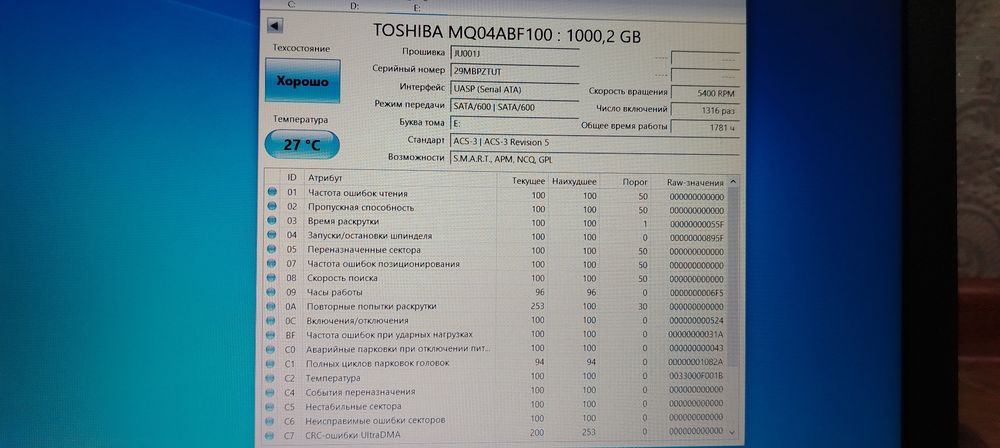Viewport: 1000px width, 448px height.
Task: Select the row Пропускная способность
Action: coord(496,208)
